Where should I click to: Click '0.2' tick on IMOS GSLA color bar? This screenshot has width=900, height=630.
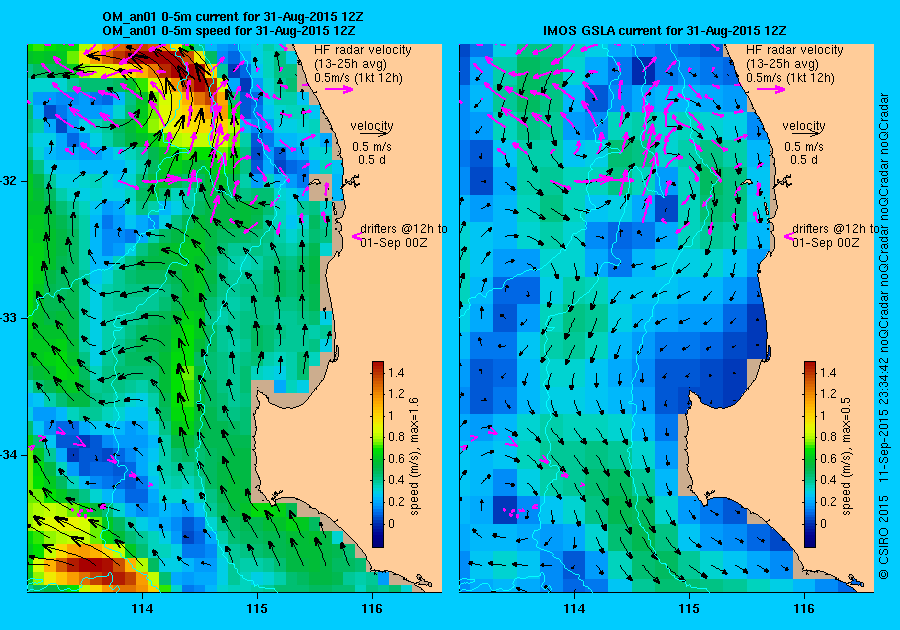(x=828, y=501)
